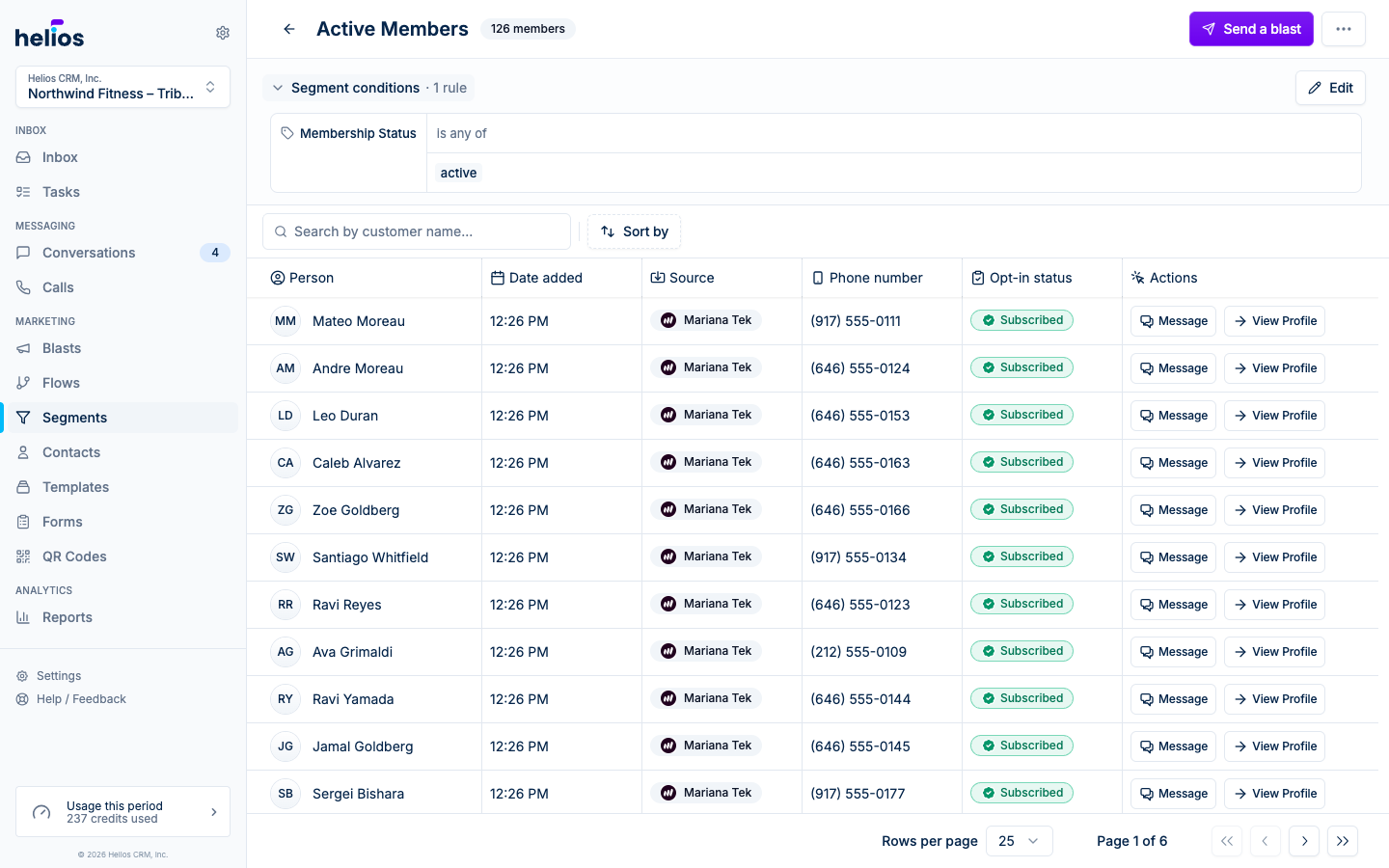The height and width of the screenshot is (868, 1389).
Task: Open Blasts in the sidebar
Action: pyautogui.click(x=123, y=348)
